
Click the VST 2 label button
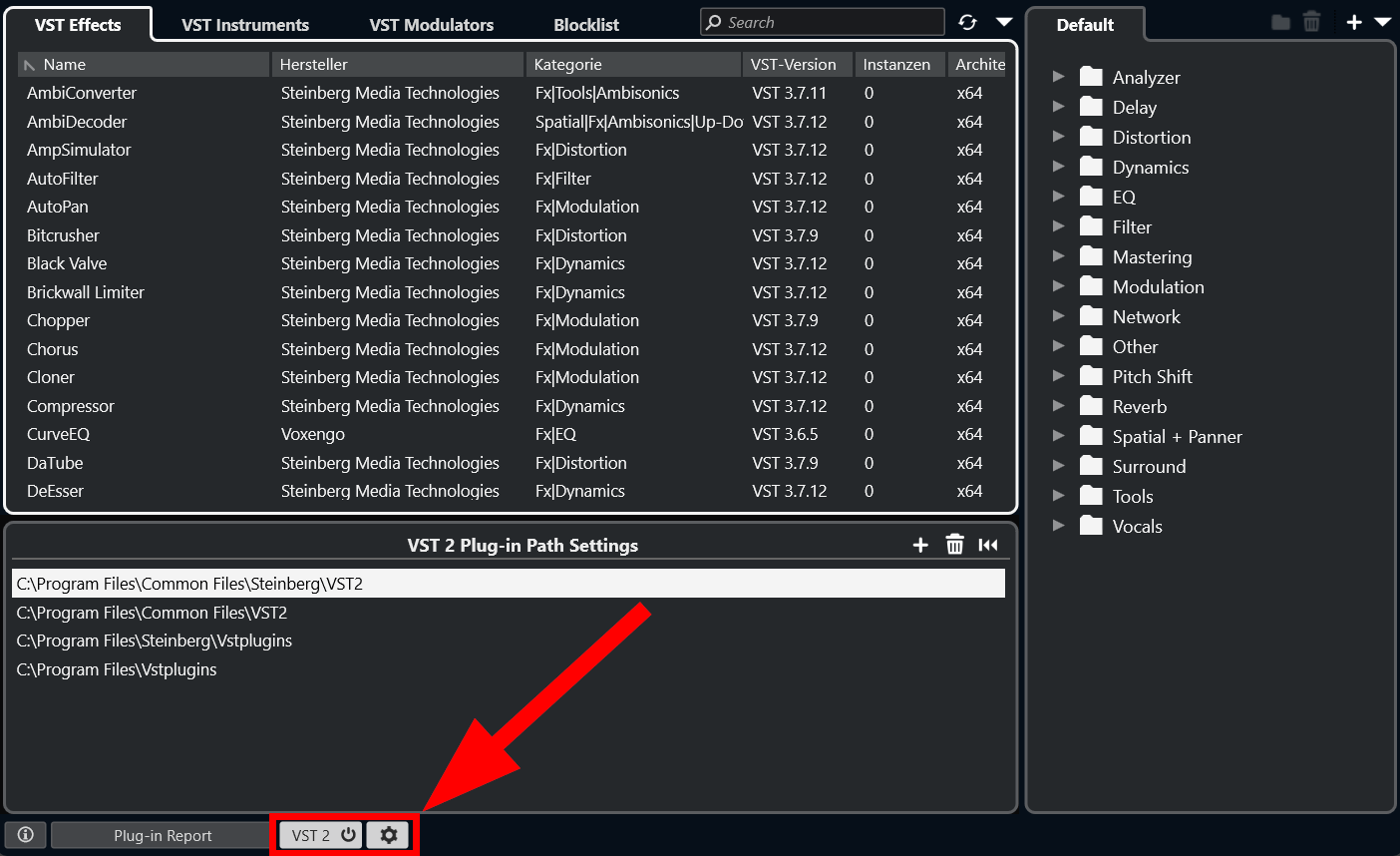click(x=311, y=835)
